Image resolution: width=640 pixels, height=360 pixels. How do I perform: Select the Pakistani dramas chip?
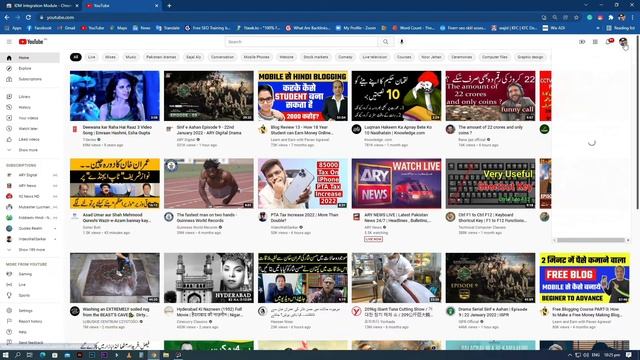tap(161, 57)
